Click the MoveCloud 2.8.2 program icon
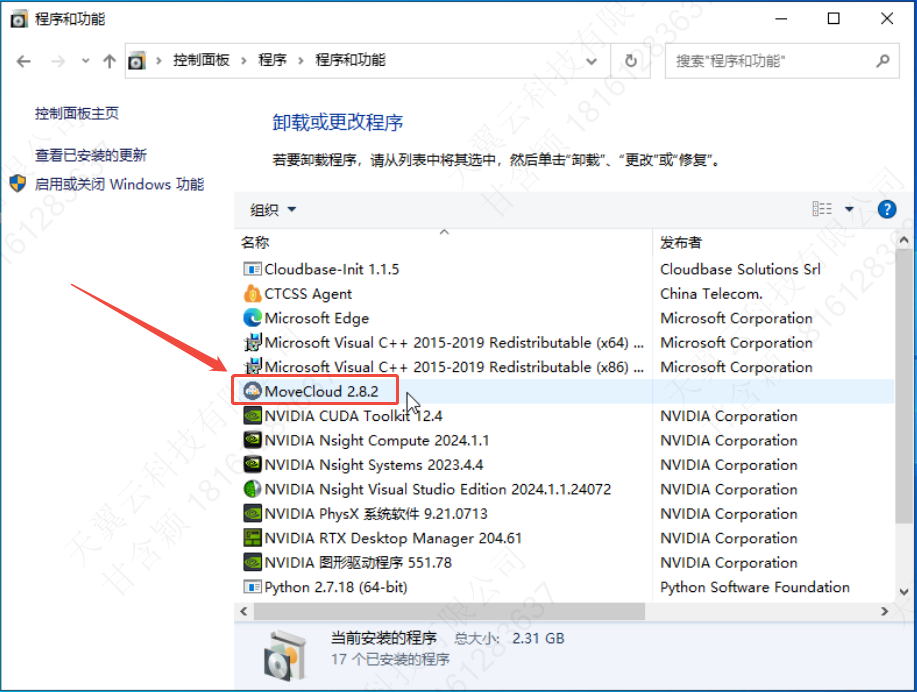917x692 pixels. click(252, 391)
